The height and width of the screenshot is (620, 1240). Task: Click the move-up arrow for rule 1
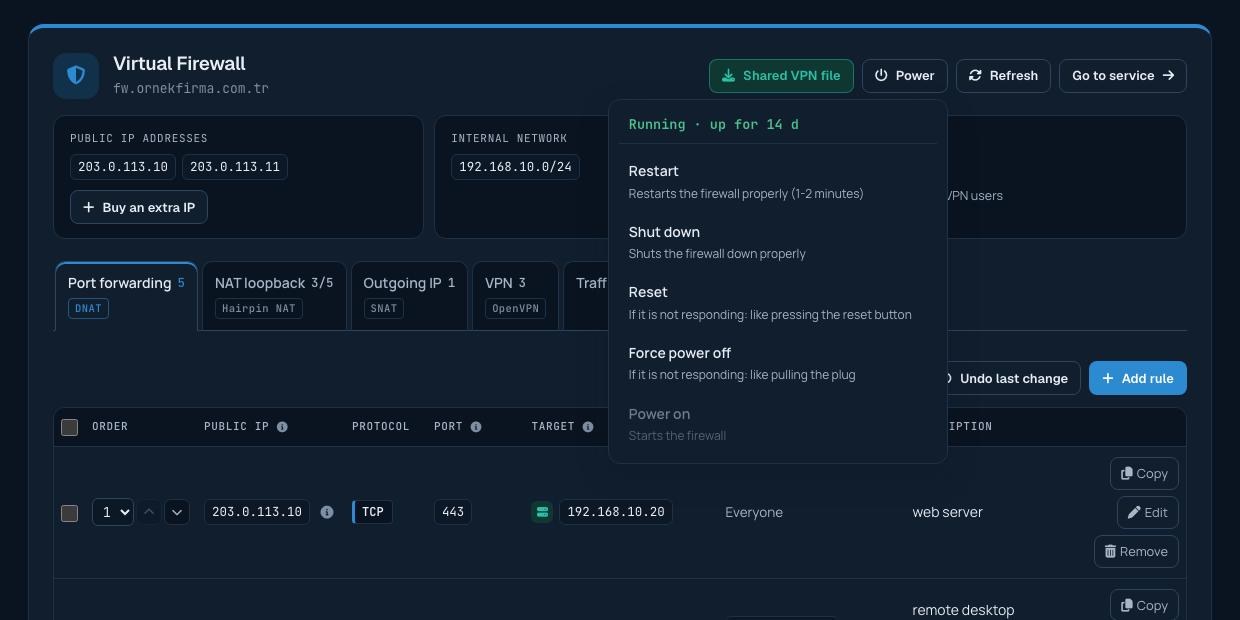[x=149, y=512]
